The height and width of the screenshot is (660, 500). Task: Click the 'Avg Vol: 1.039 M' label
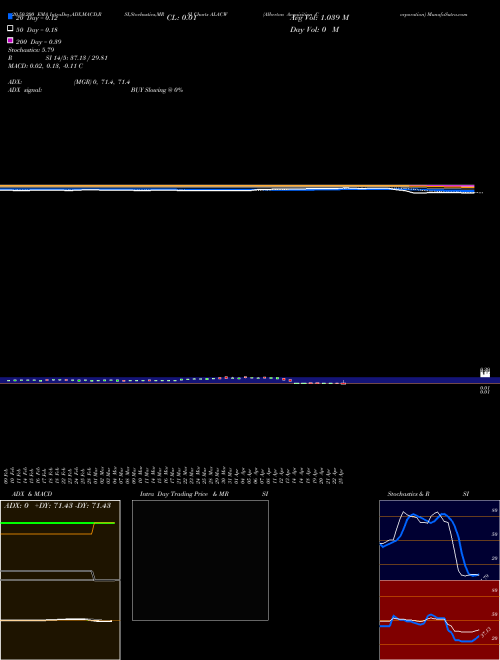(319, 18)
